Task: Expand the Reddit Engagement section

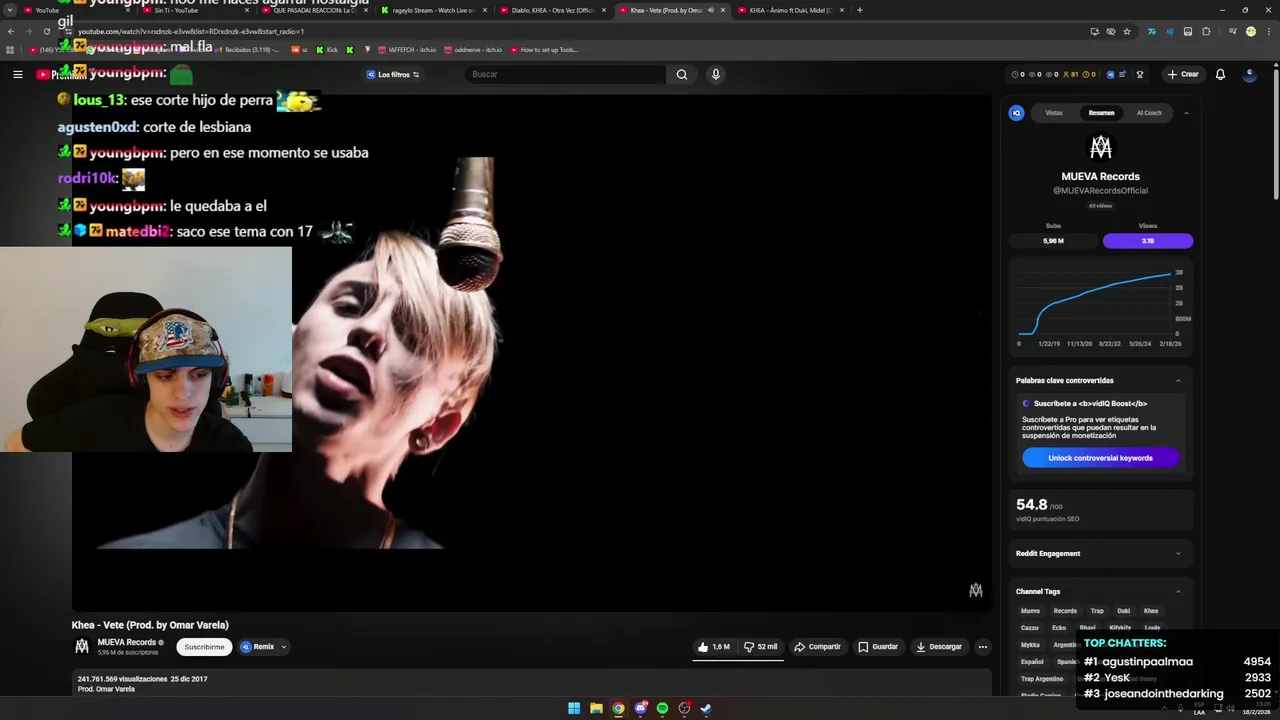Action: [x=1178, y=553]
